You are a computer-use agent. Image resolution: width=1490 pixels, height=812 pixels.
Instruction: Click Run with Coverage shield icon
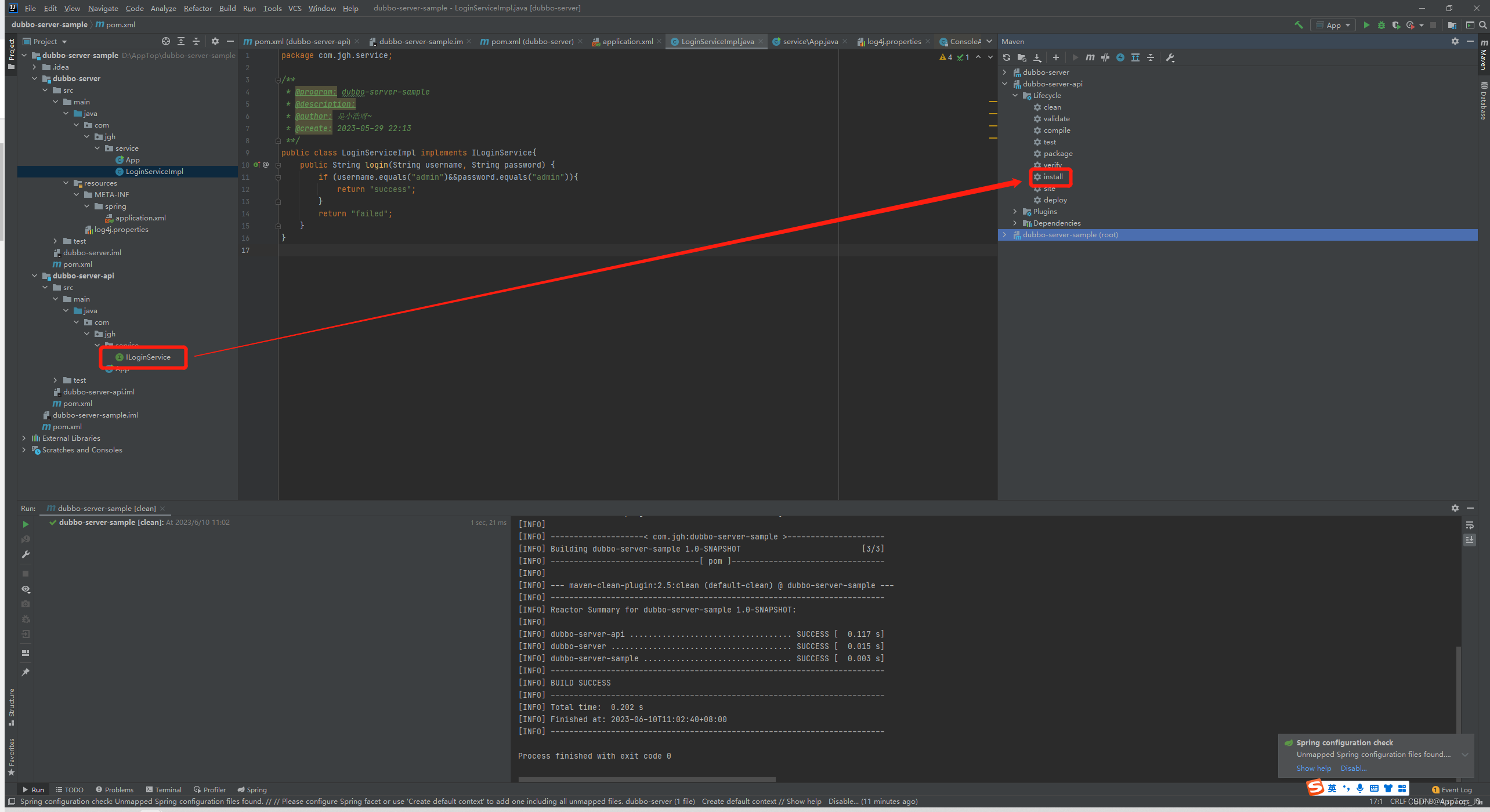coord(1396,25)
